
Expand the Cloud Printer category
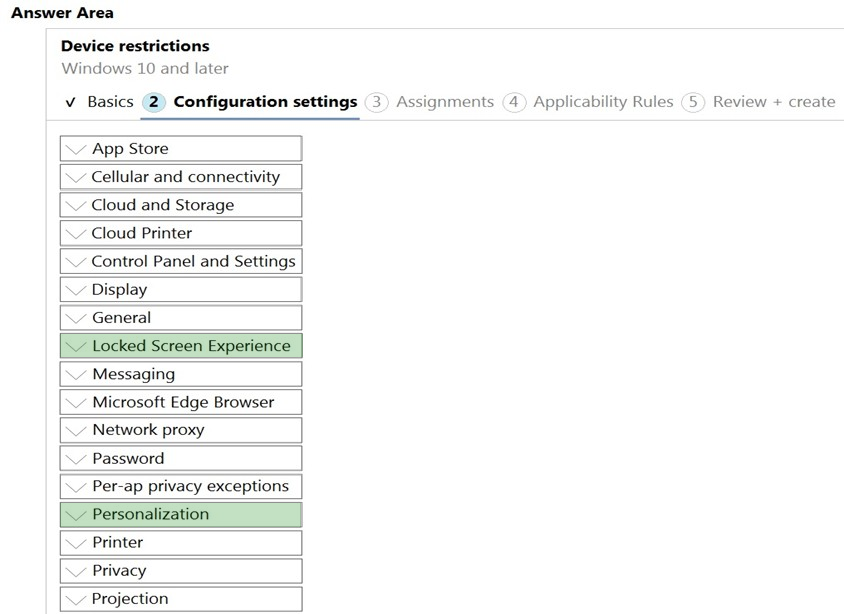point(181,233)
